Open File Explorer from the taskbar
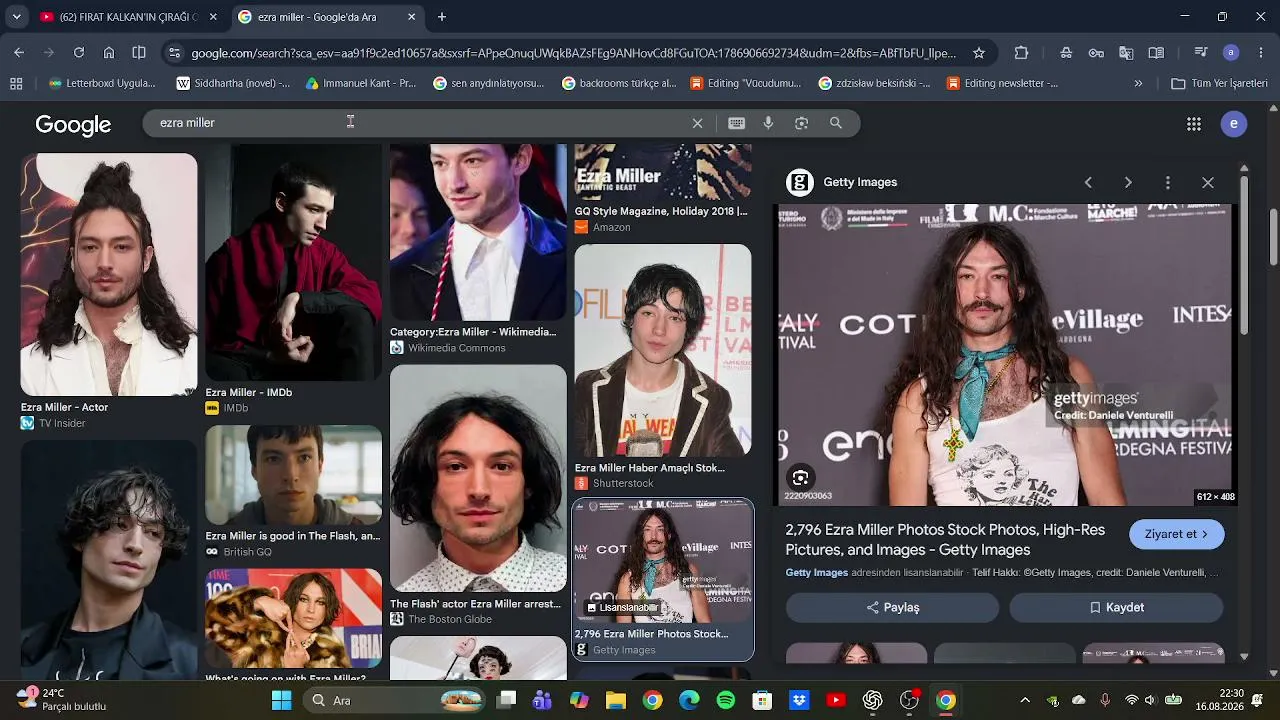The height and width of the screenshot is (720, 1280). [615, 700]
